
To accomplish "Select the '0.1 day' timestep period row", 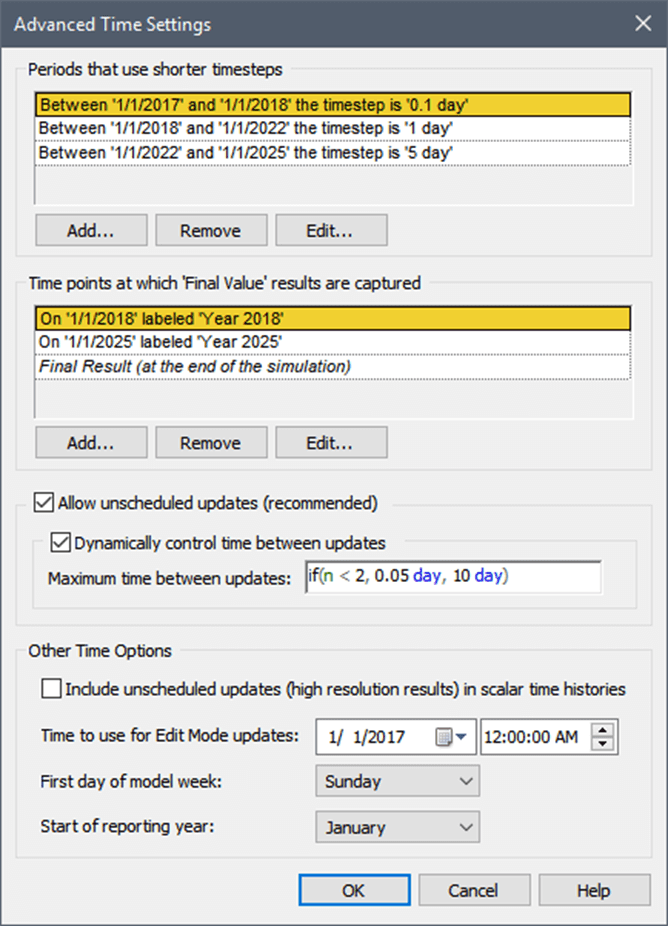I will click(x=333, y=105).
